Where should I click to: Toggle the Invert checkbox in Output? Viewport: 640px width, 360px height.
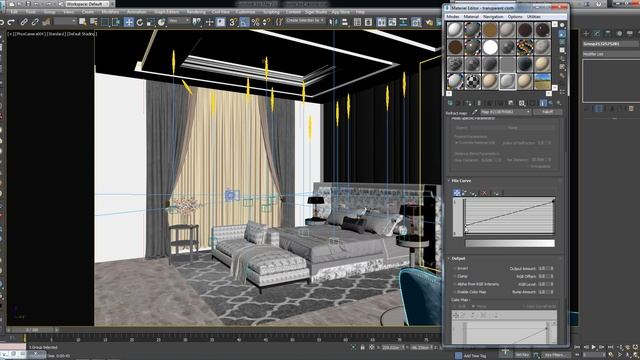[455, 269]
